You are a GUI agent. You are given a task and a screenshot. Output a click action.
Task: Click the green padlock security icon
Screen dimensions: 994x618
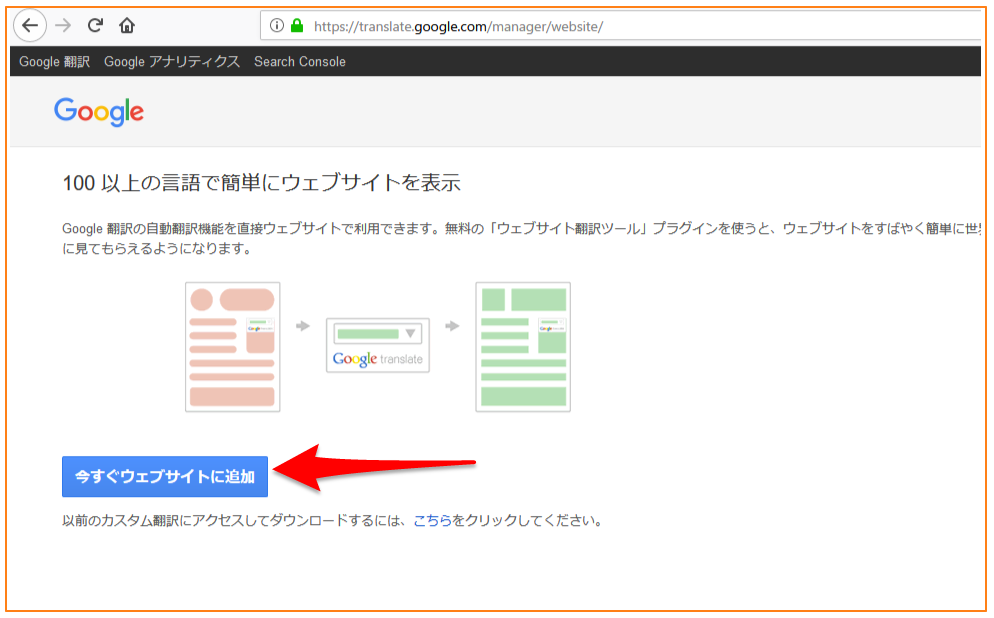(x=297, y=25)
